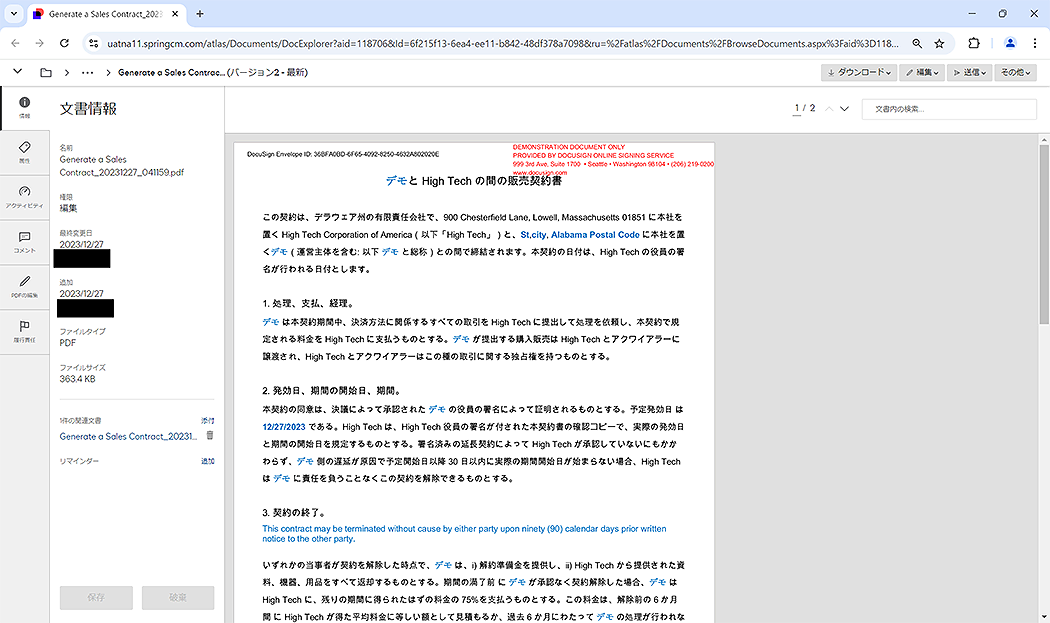Open a new browser tab with plus
Image resolution: width=1050 pixels, height=623 pixels.
coord(200,13)
